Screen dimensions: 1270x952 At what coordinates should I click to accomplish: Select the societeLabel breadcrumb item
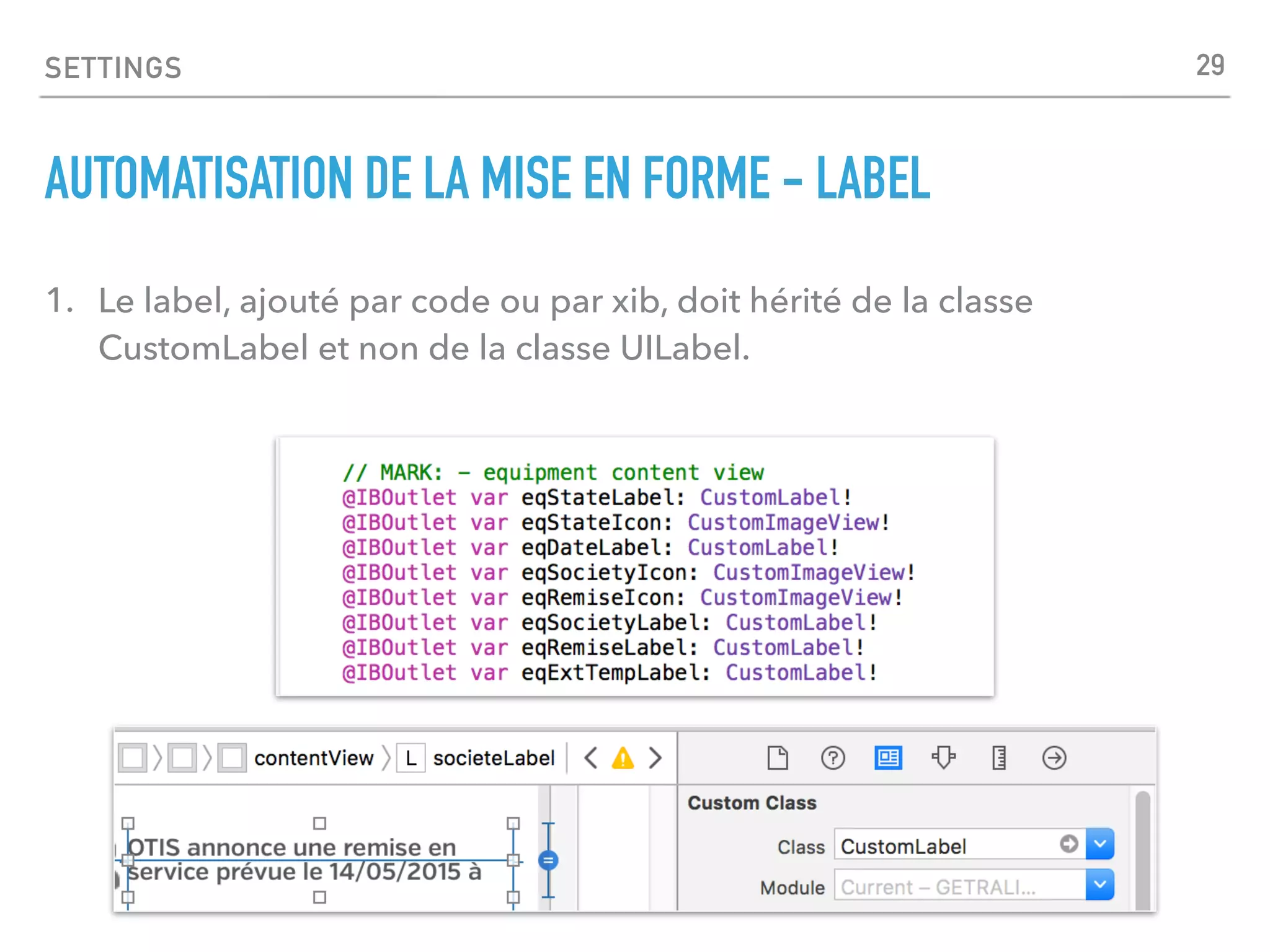coord(494,757)
